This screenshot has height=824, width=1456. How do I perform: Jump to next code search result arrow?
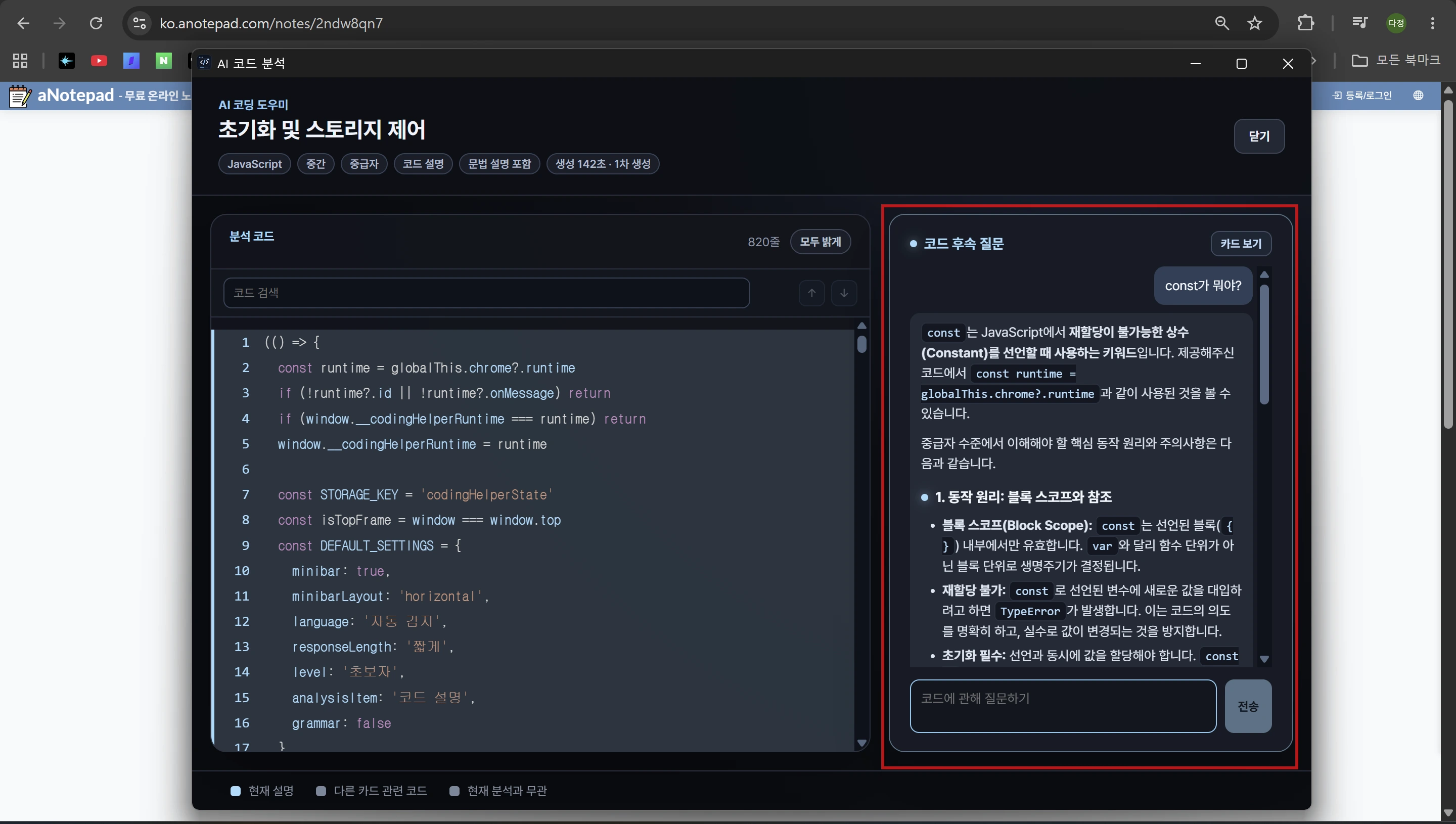(x=844, y=293)
